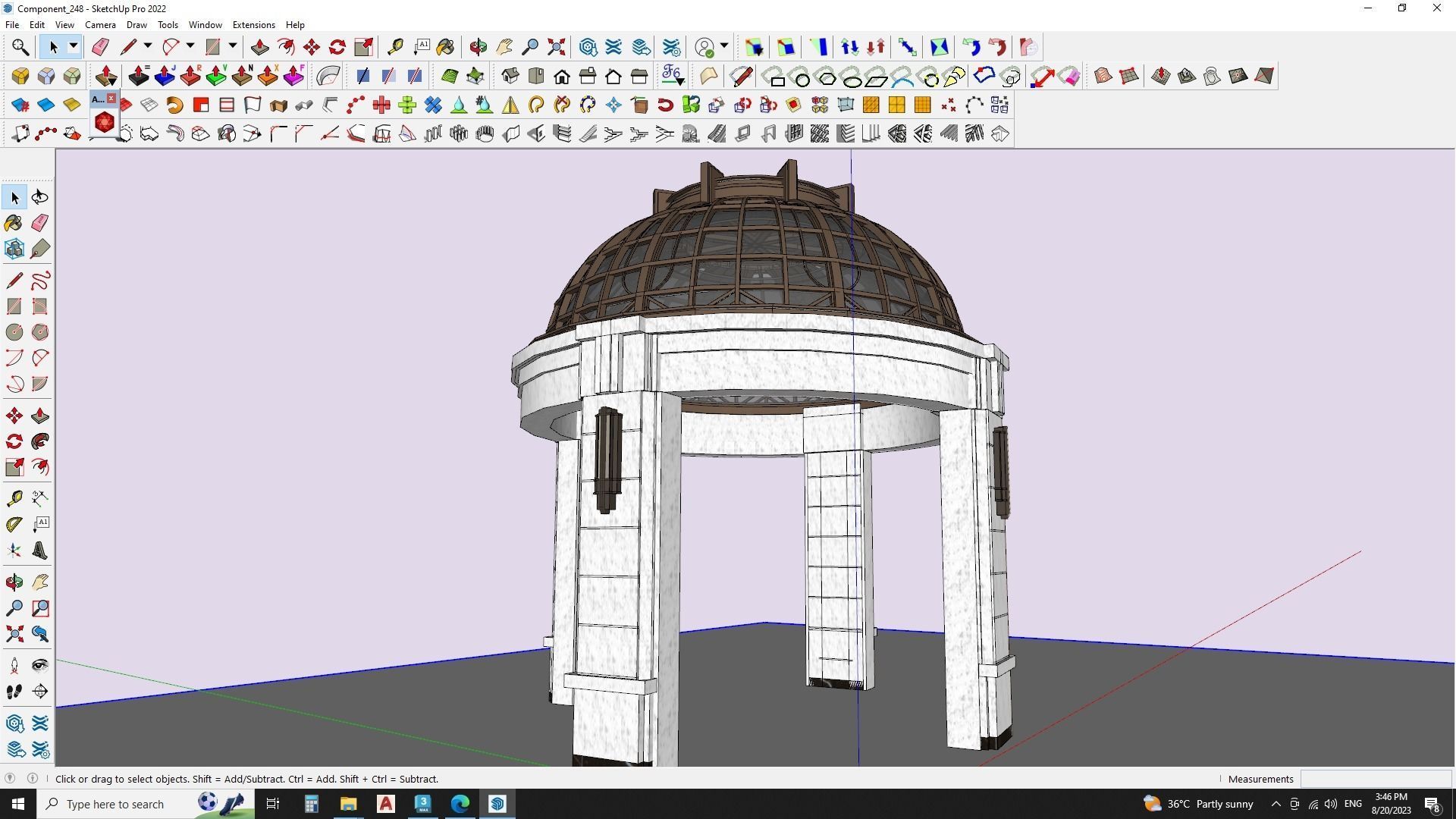Click the Position Camera tool

pos(14,666)
